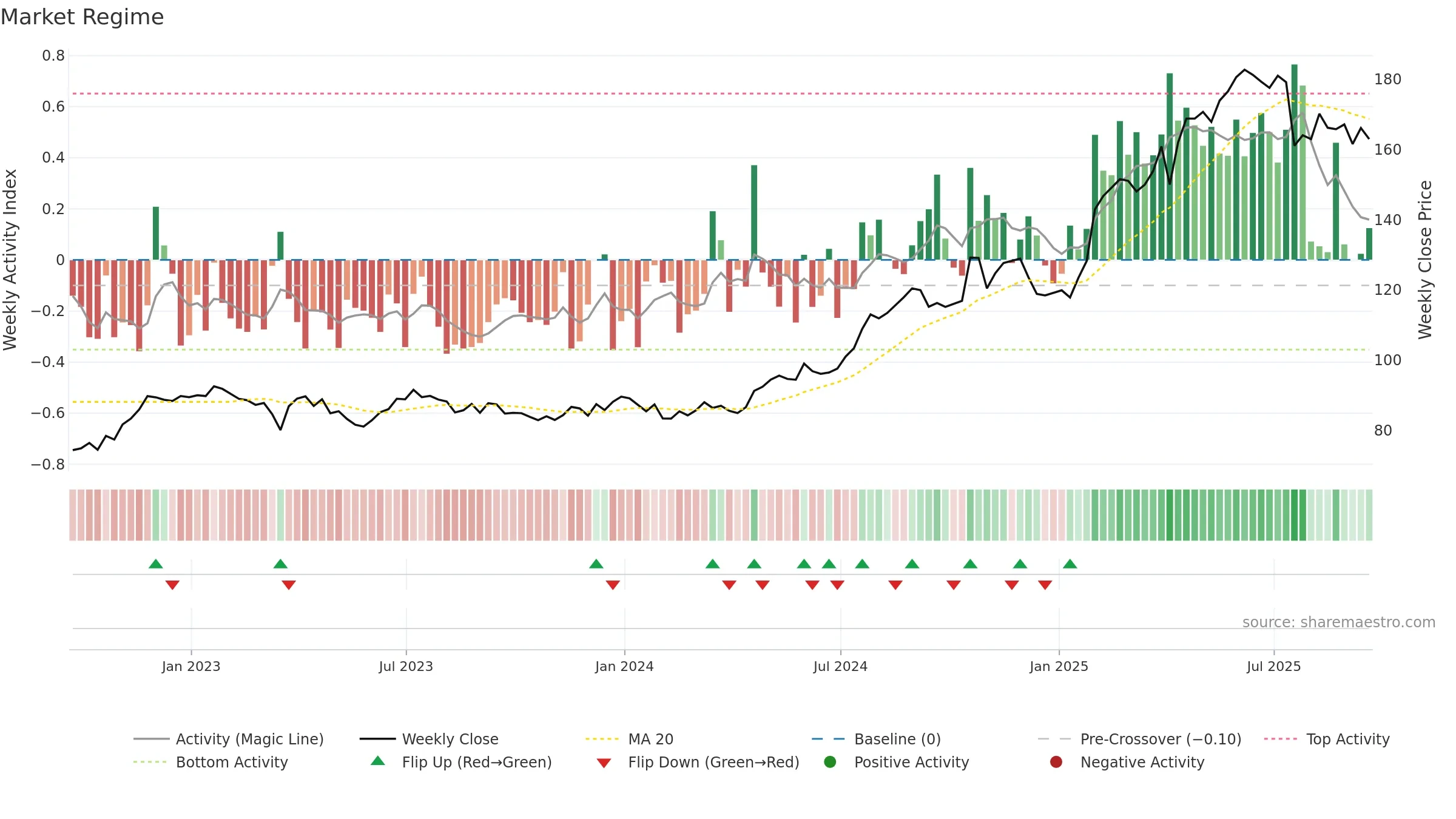Click the Market Regime chart title
Image resolution: width=1456 pixels, height=819 pixels.
[83, 17]
